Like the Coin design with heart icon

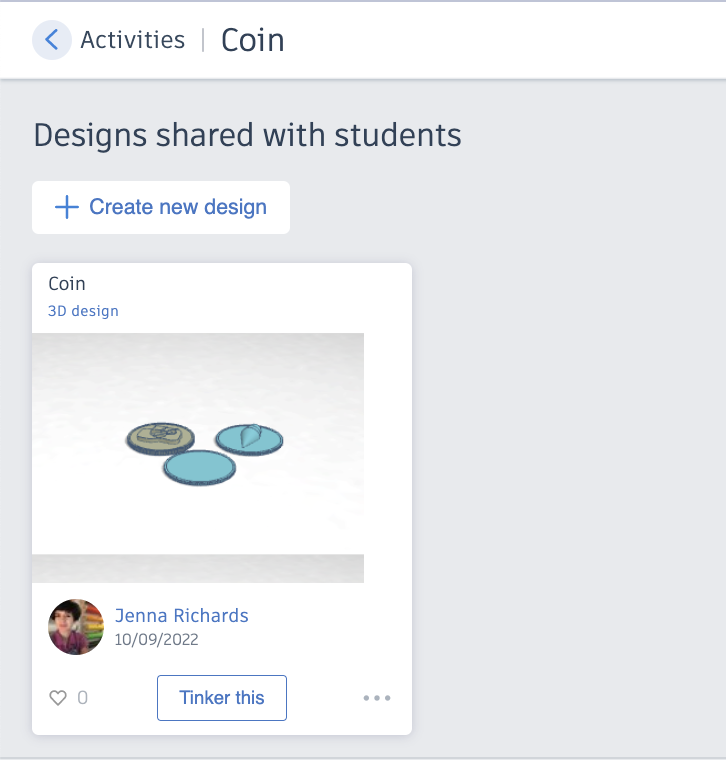pos(58,698)
